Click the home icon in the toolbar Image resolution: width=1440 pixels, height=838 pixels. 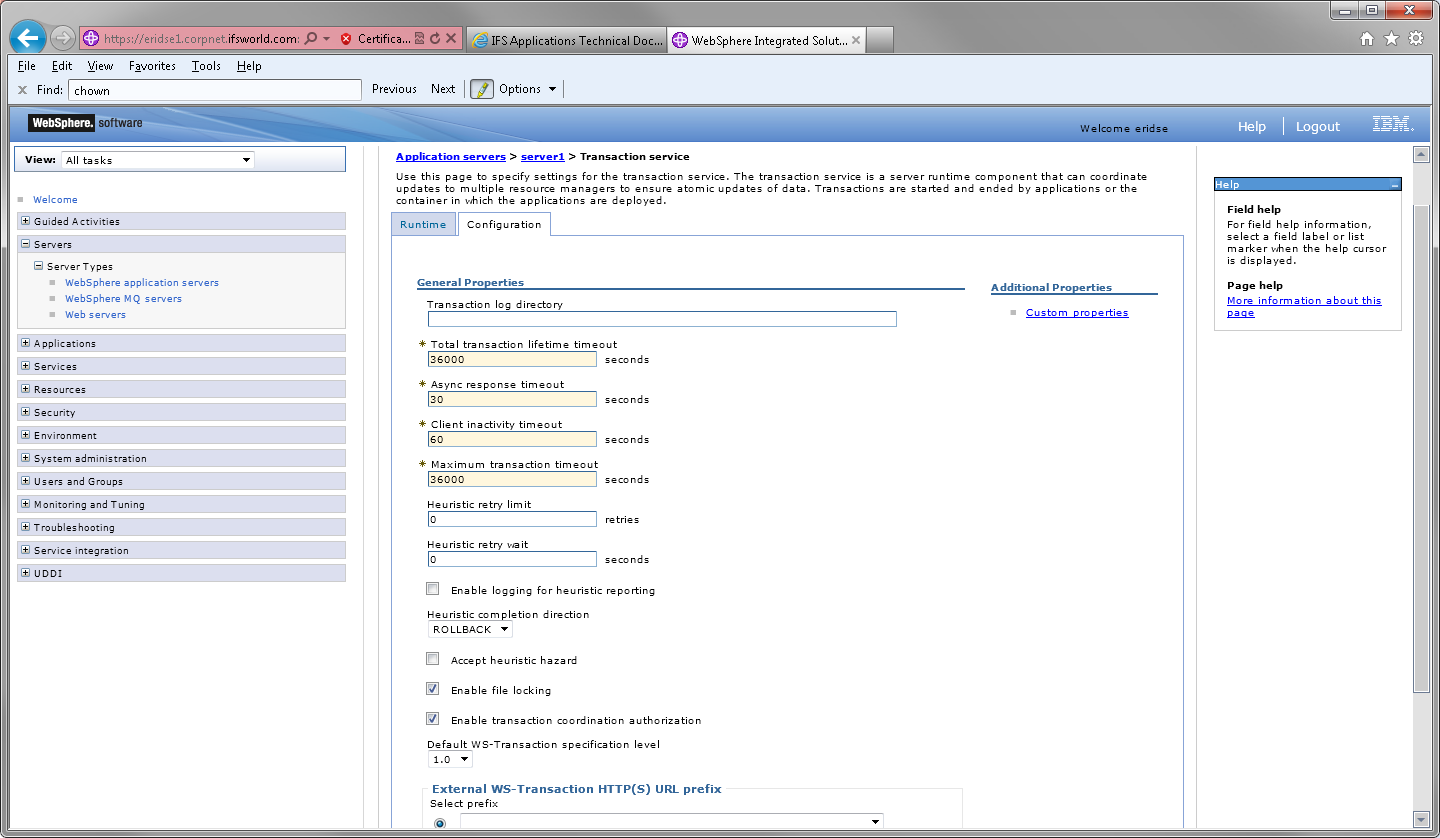click(x=1366, y=38)
